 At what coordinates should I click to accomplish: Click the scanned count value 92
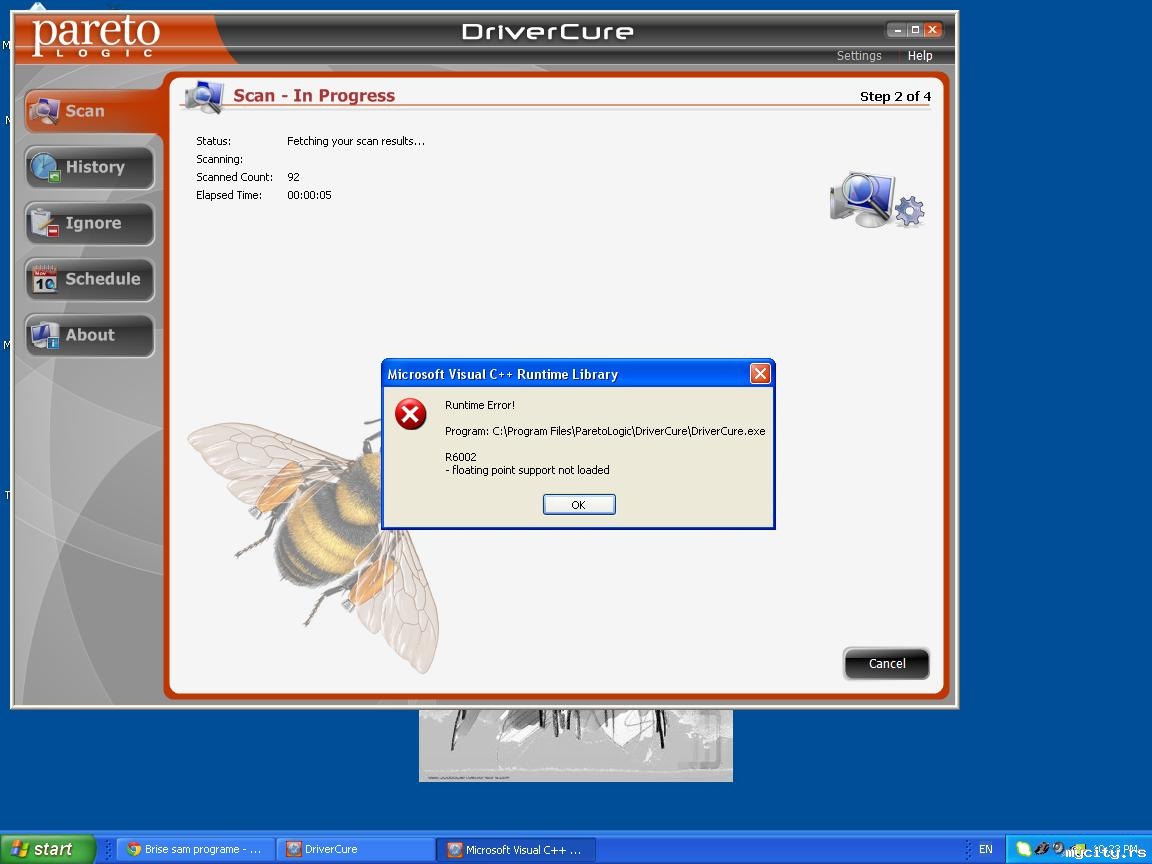[293, 177]
